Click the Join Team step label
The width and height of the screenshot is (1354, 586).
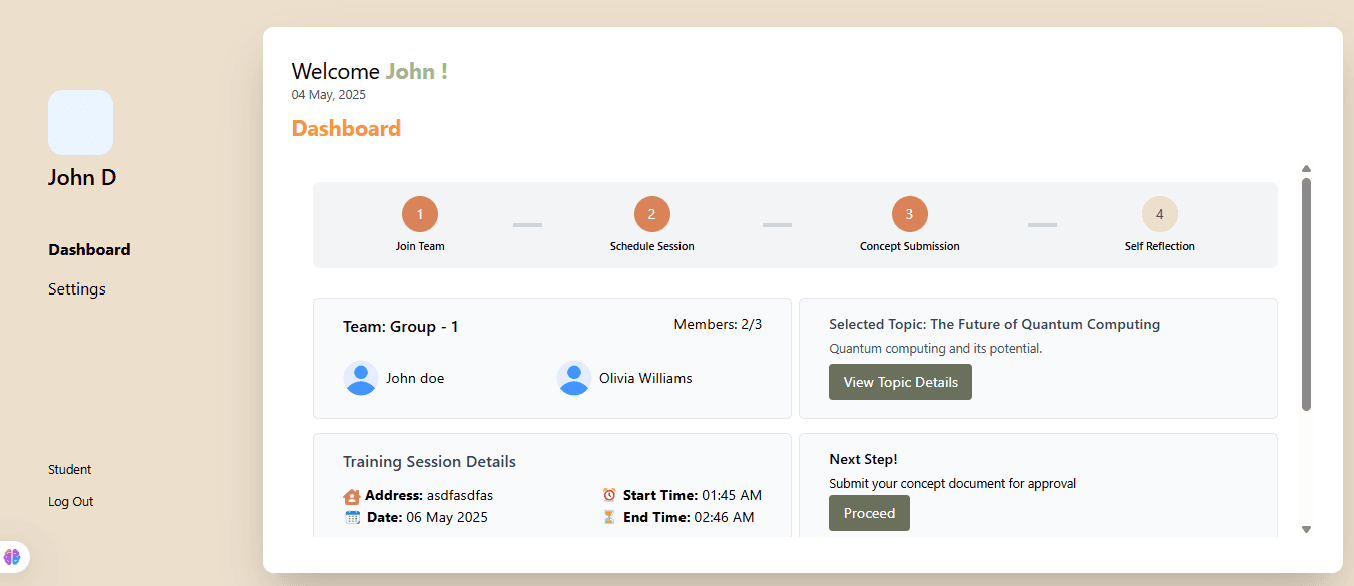(420, 246)
